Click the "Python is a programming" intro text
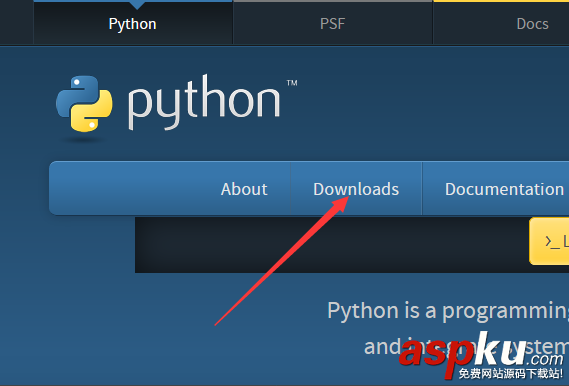The height and width of the screenshot is (386, 569). (448, 311)
